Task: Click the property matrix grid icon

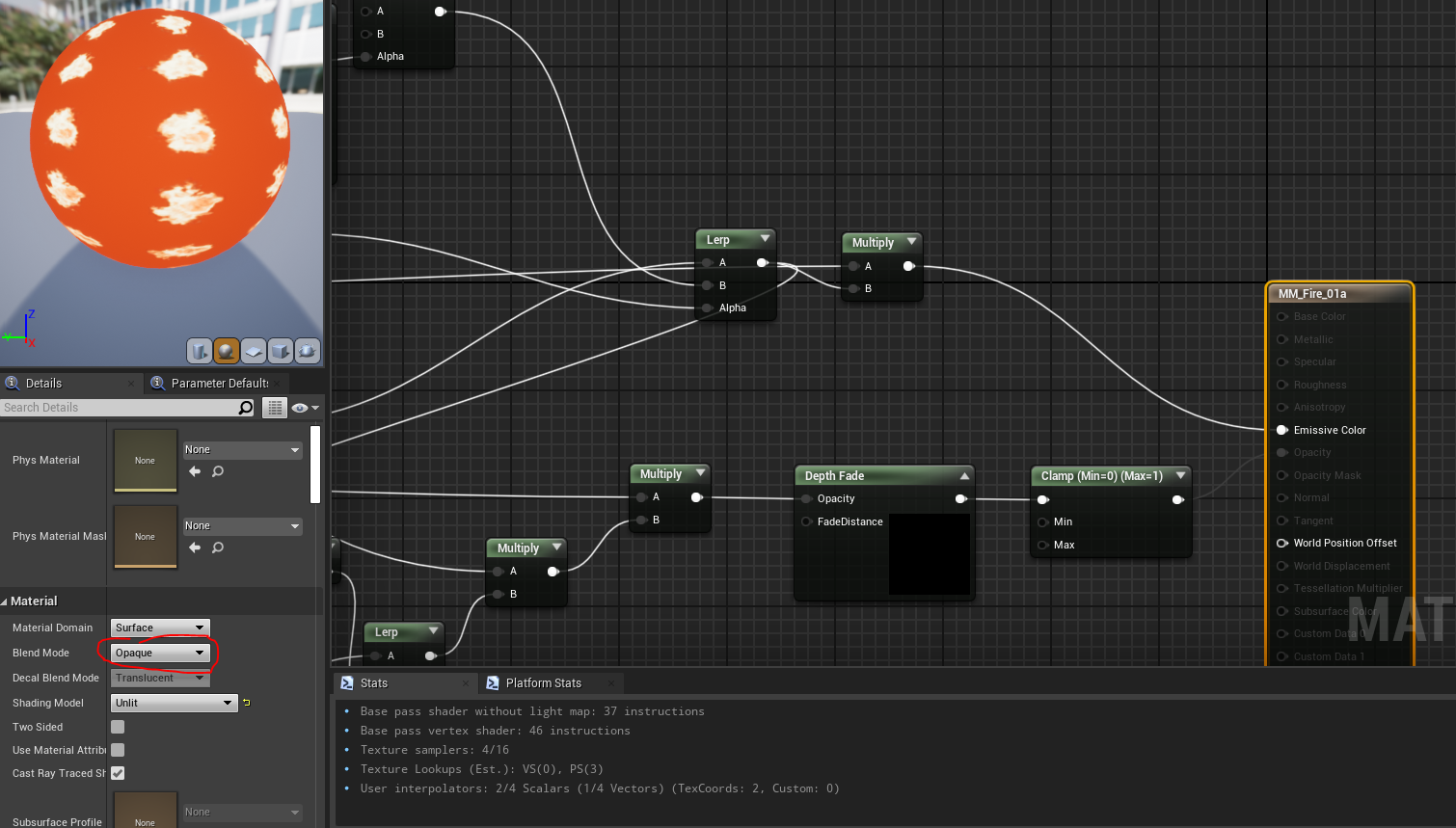Action: [x=274, y=407]
